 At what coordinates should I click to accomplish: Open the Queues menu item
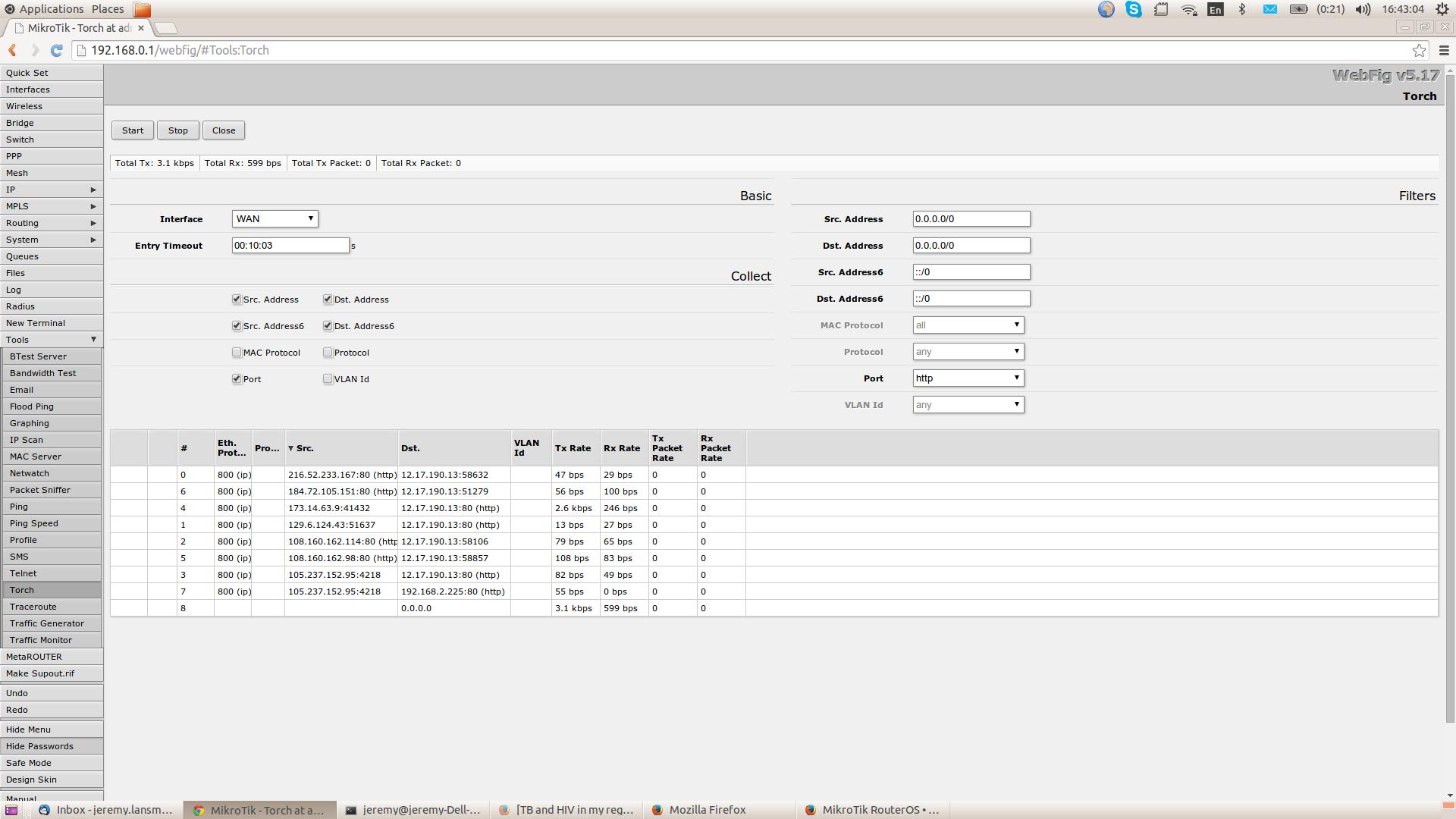52,256
